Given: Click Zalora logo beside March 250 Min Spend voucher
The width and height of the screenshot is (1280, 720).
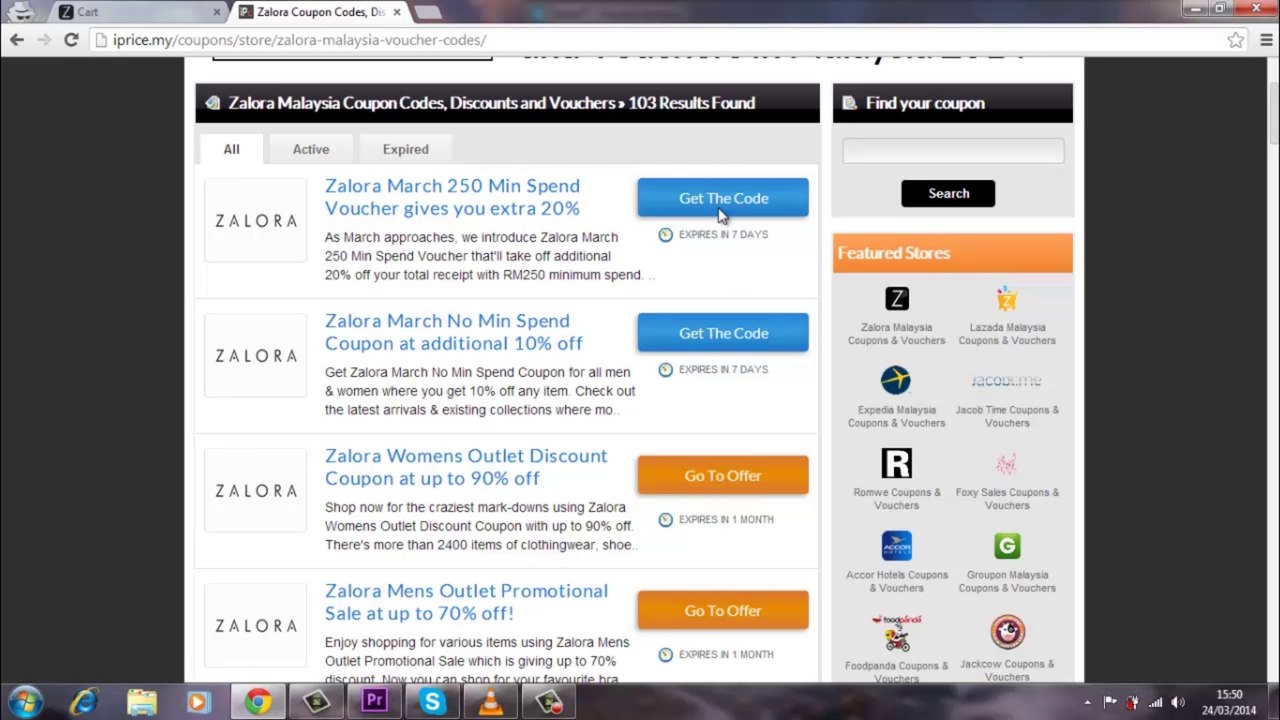Looking at the screenshot, I should (256, 221).
